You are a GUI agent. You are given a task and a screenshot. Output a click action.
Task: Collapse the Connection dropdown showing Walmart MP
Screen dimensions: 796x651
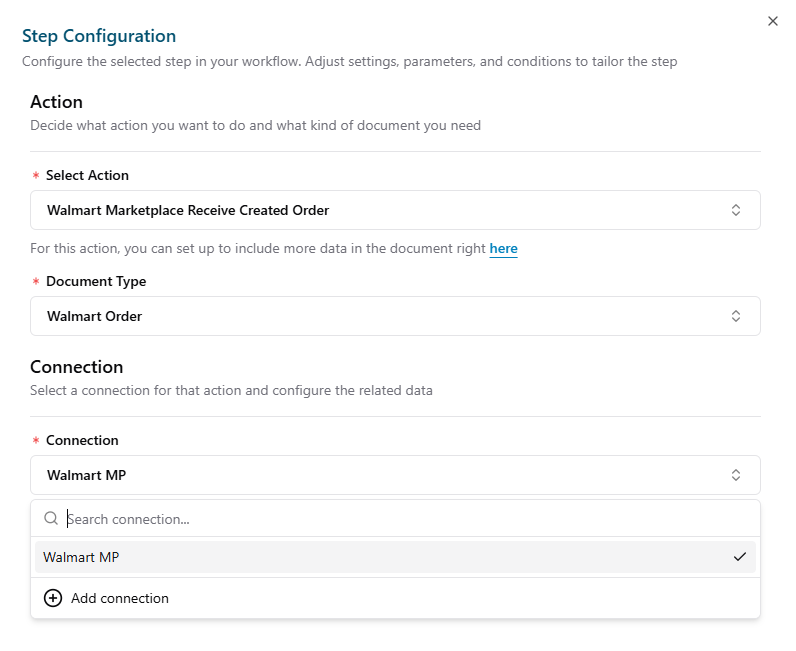coord(395,475)
